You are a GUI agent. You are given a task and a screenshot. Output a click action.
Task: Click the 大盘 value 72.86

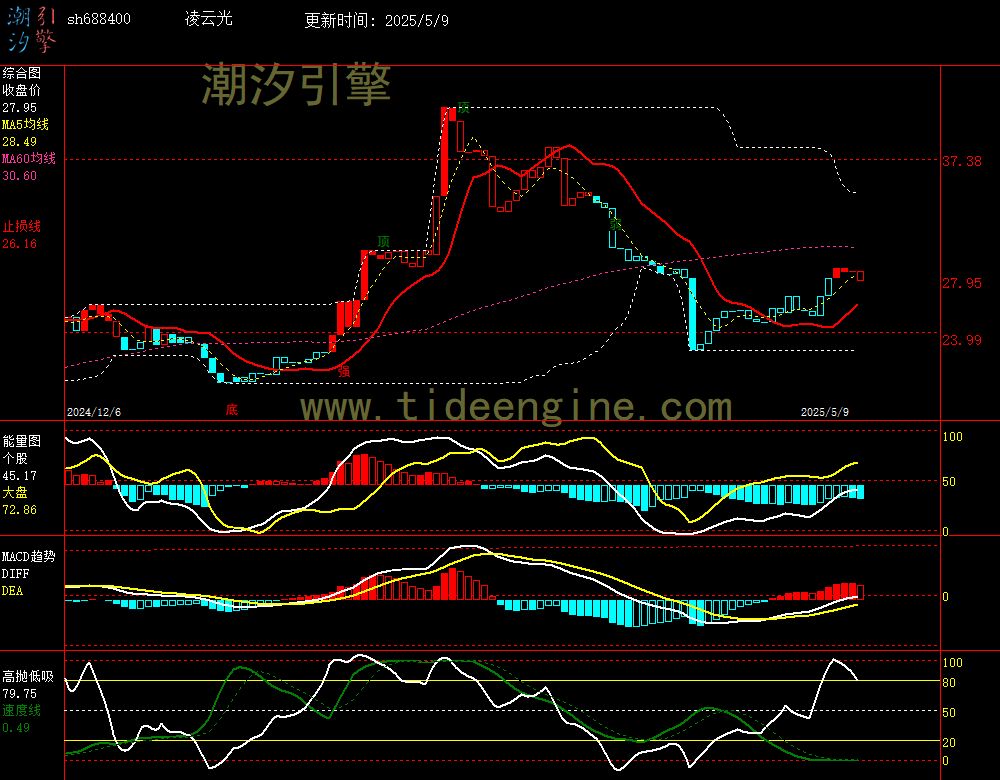click(20, 510)
